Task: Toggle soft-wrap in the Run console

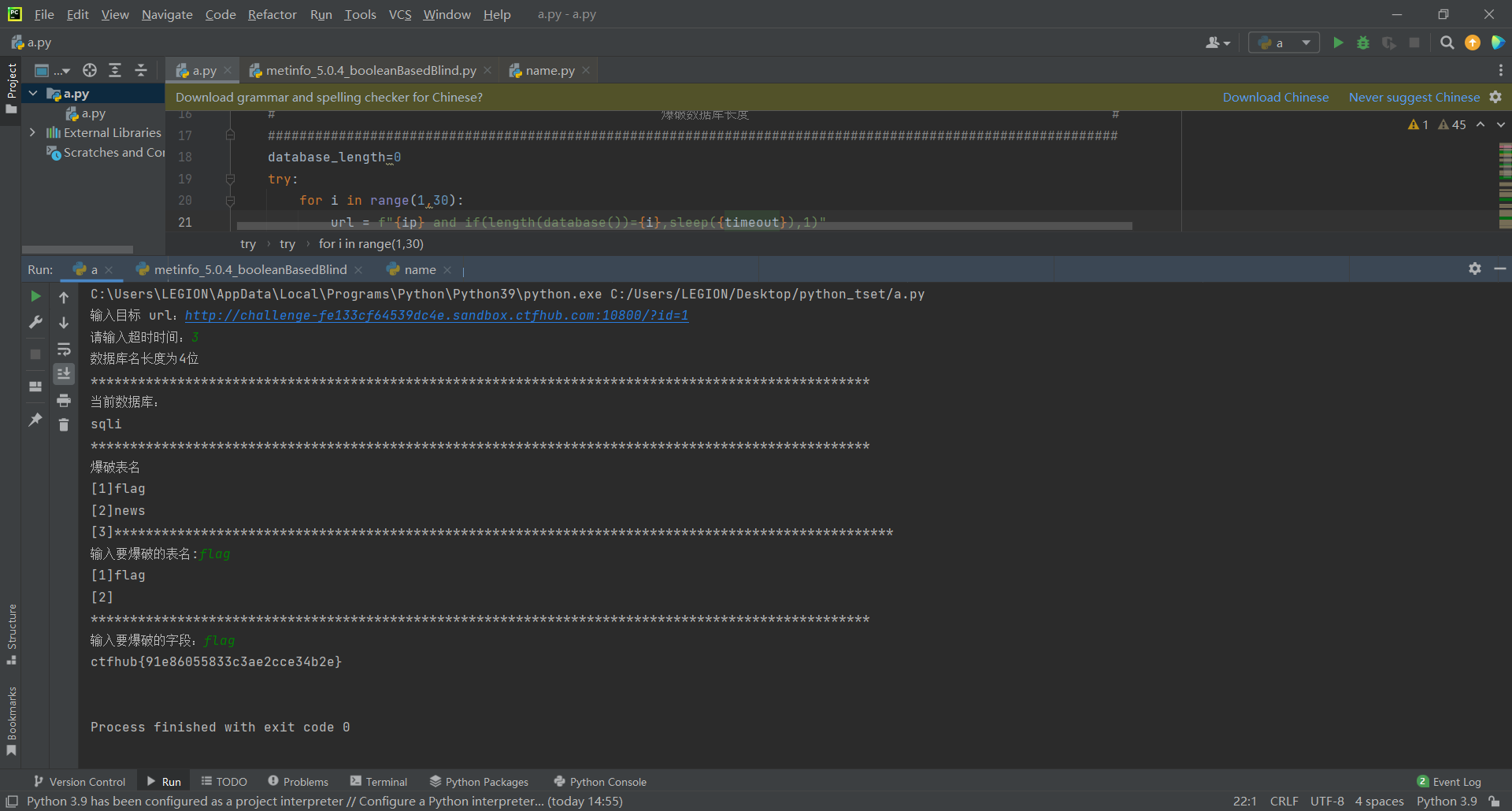Action: tap(64, 349)
